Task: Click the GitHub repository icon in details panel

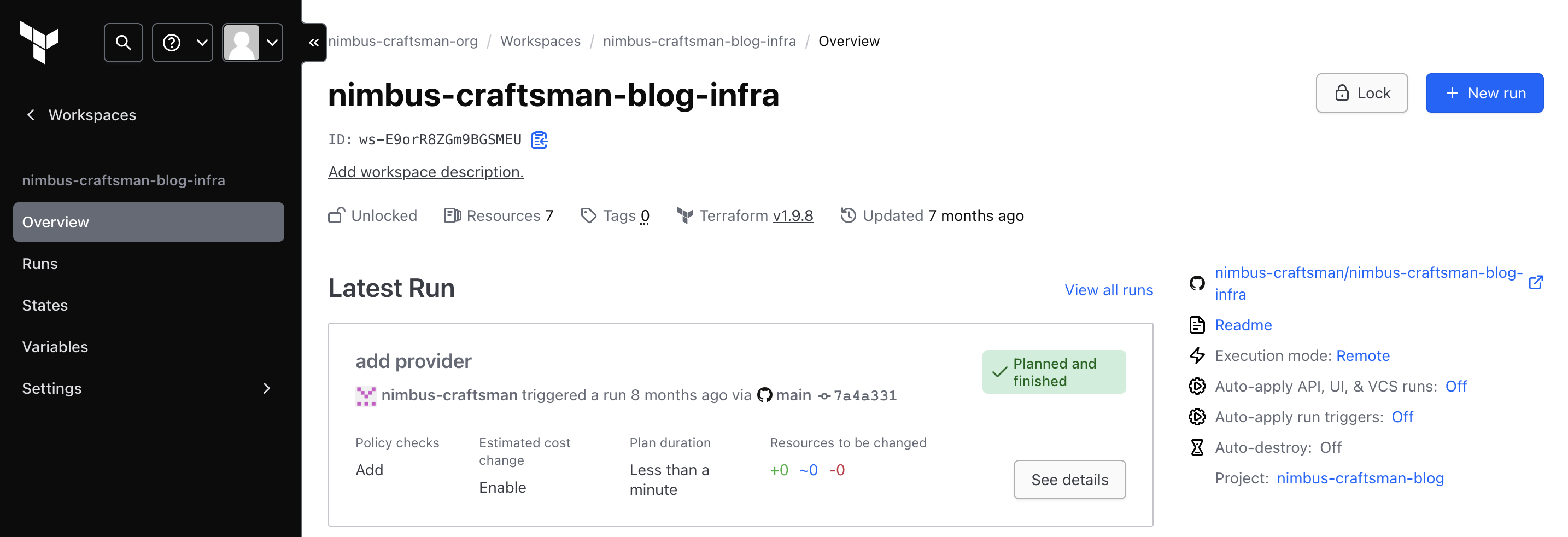Action: point(1197,284)
